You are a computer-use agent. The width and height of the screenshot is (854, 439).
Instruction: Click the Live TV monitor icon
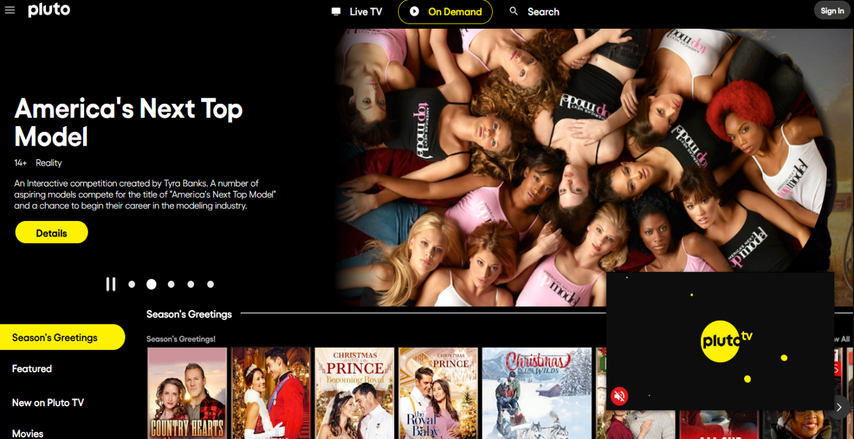coord(336,11)
